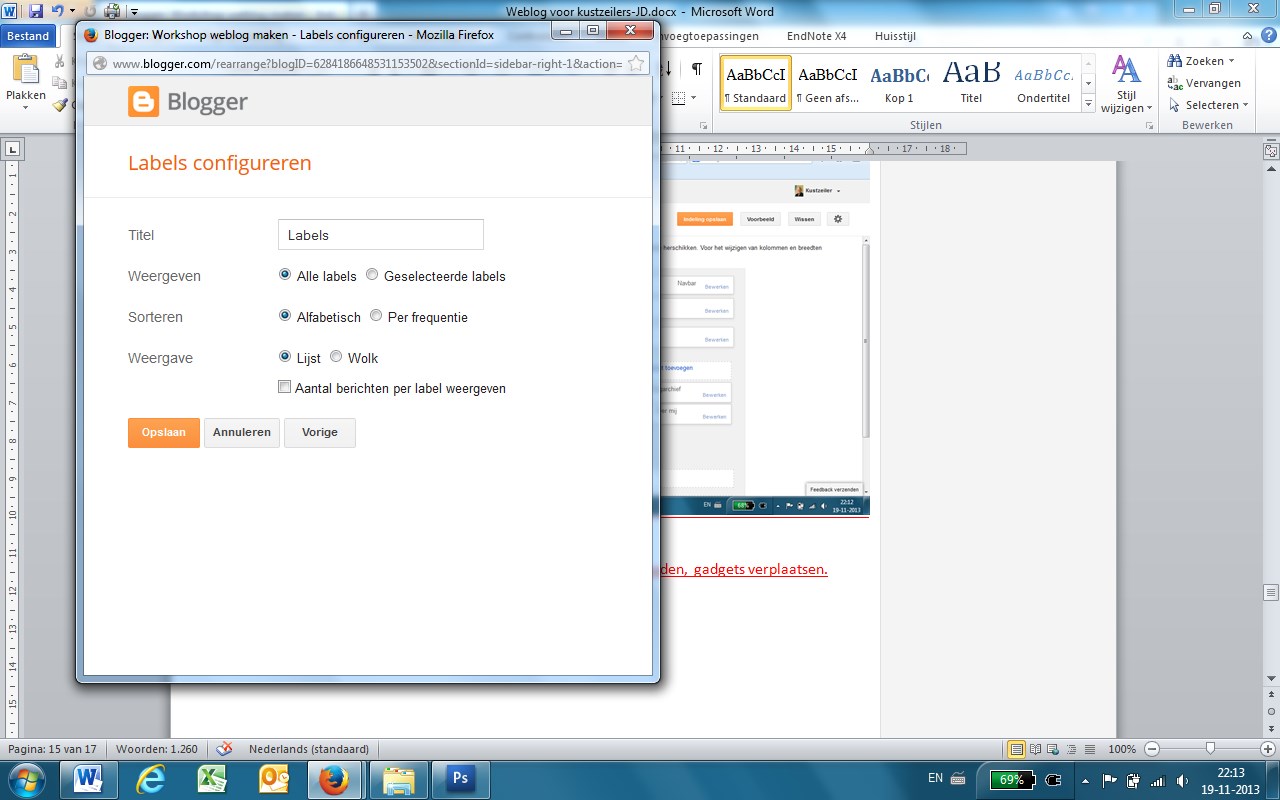Image resolution: width=1280 pixels, height=800 pixels.
Task: Click the orange Opslaan button
Action: point(164,433)
